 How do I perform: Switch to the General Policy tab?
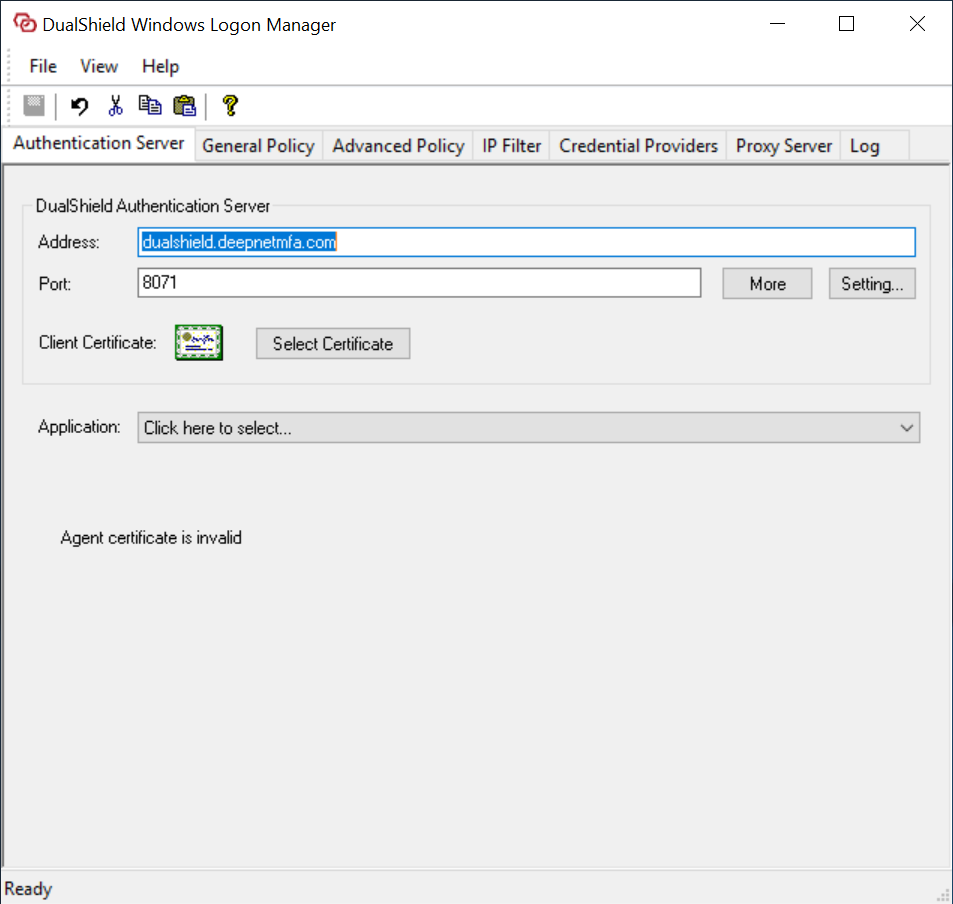coord(258,146)
